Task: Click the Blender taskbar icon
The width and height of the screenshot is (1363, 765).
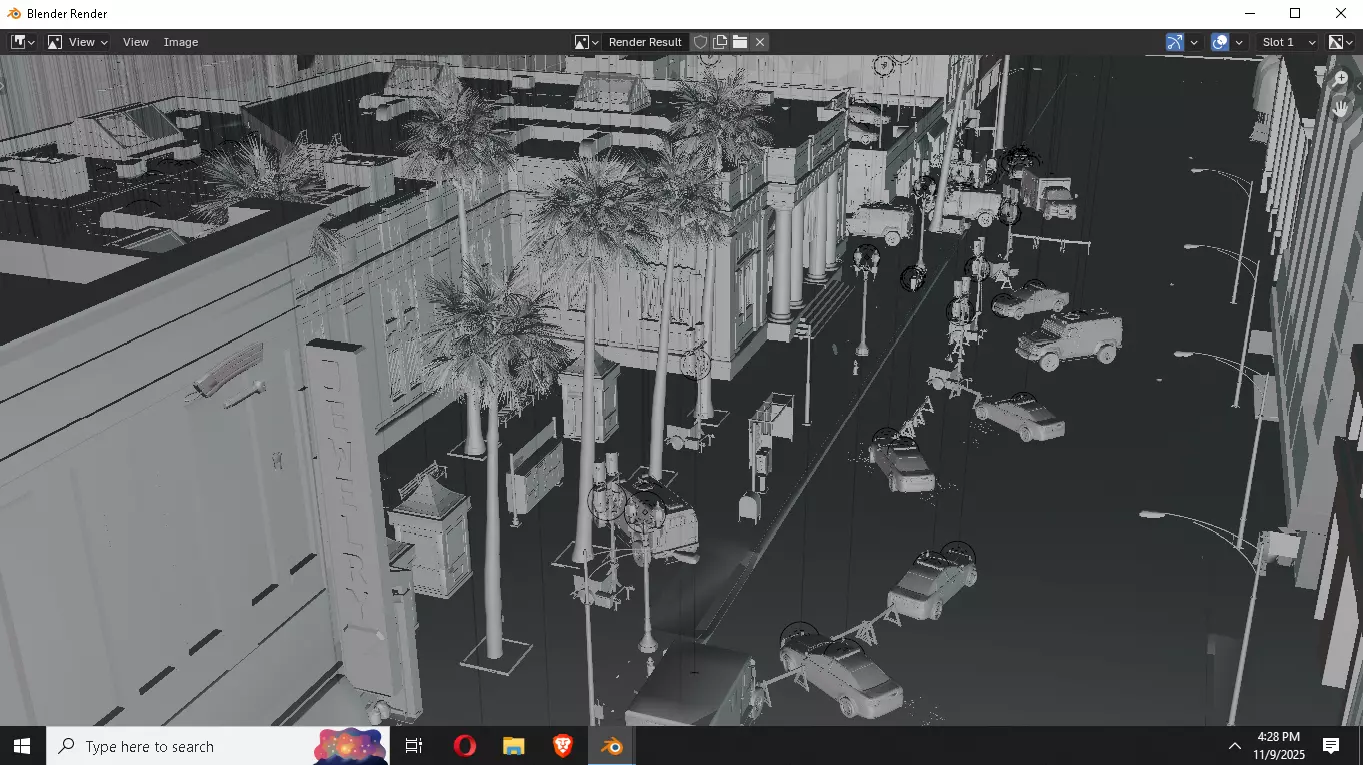Action: tap(611, 746)
